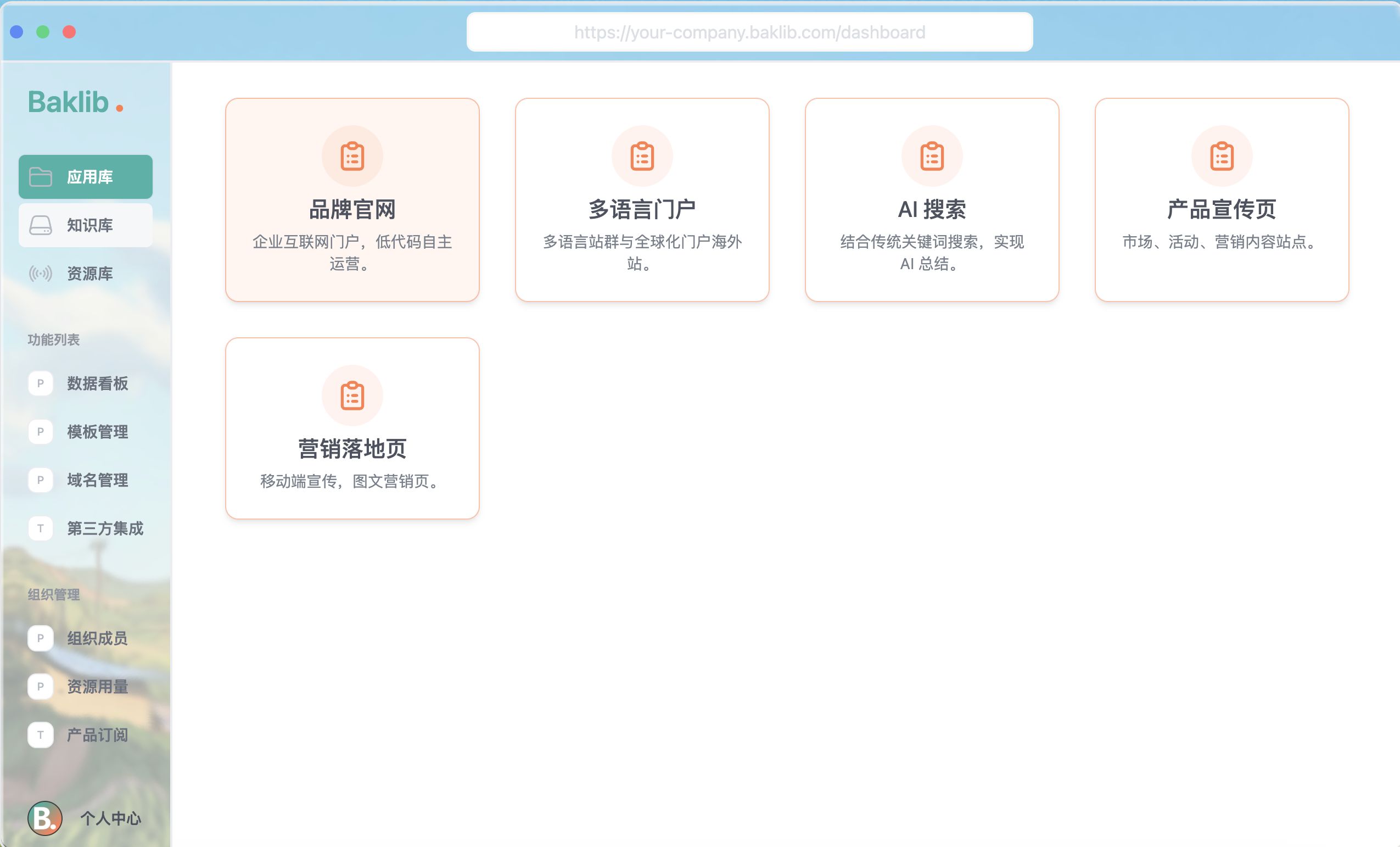Click the P badge next to 组织成员

click(40, 638)
